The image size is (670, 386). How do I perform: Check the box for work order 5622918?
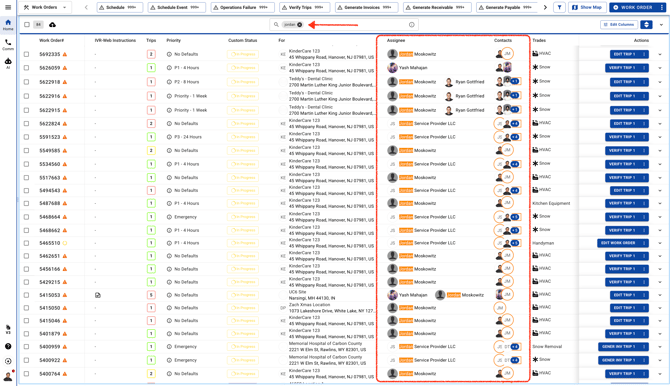point(26,82)
